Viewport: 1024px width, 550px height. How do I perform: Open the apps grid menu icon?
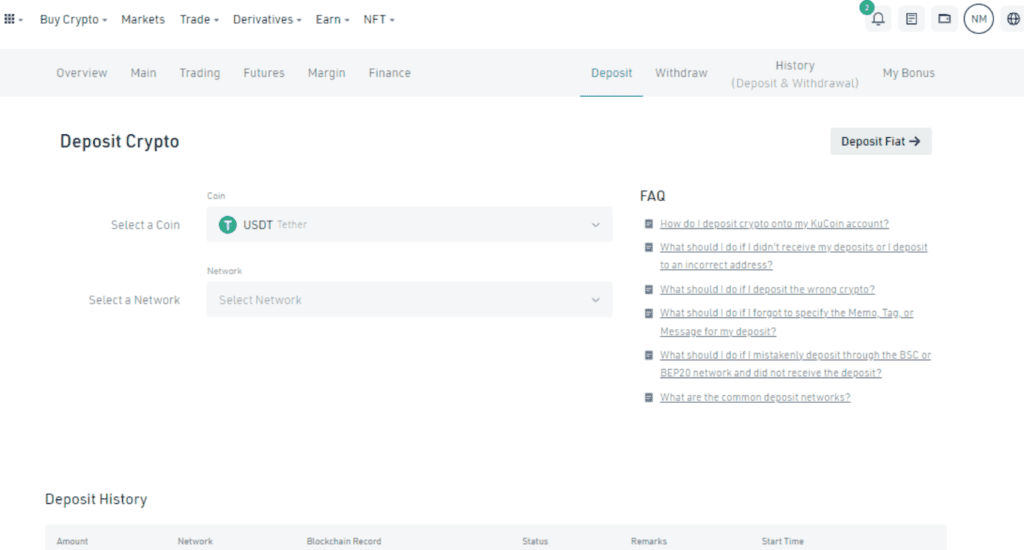tap(11, 19)
